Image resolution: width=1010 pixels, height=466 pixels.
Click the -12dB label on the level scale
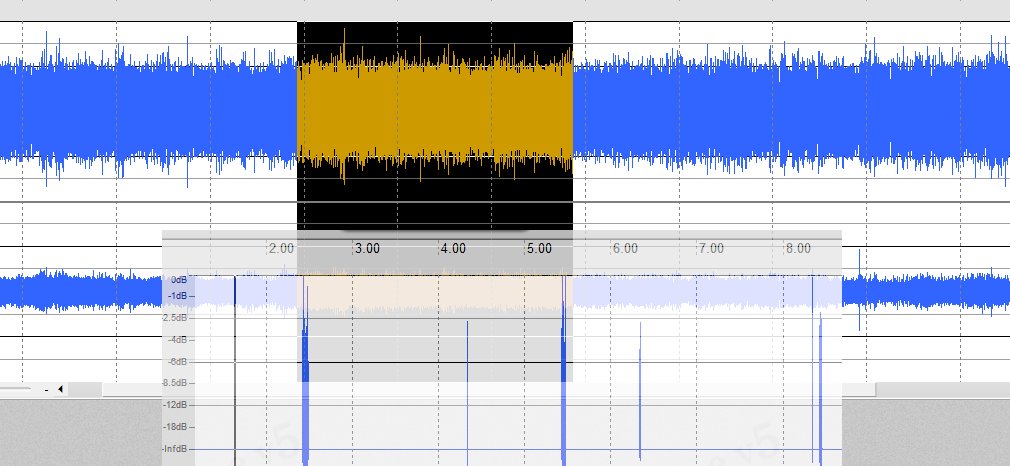176,405
